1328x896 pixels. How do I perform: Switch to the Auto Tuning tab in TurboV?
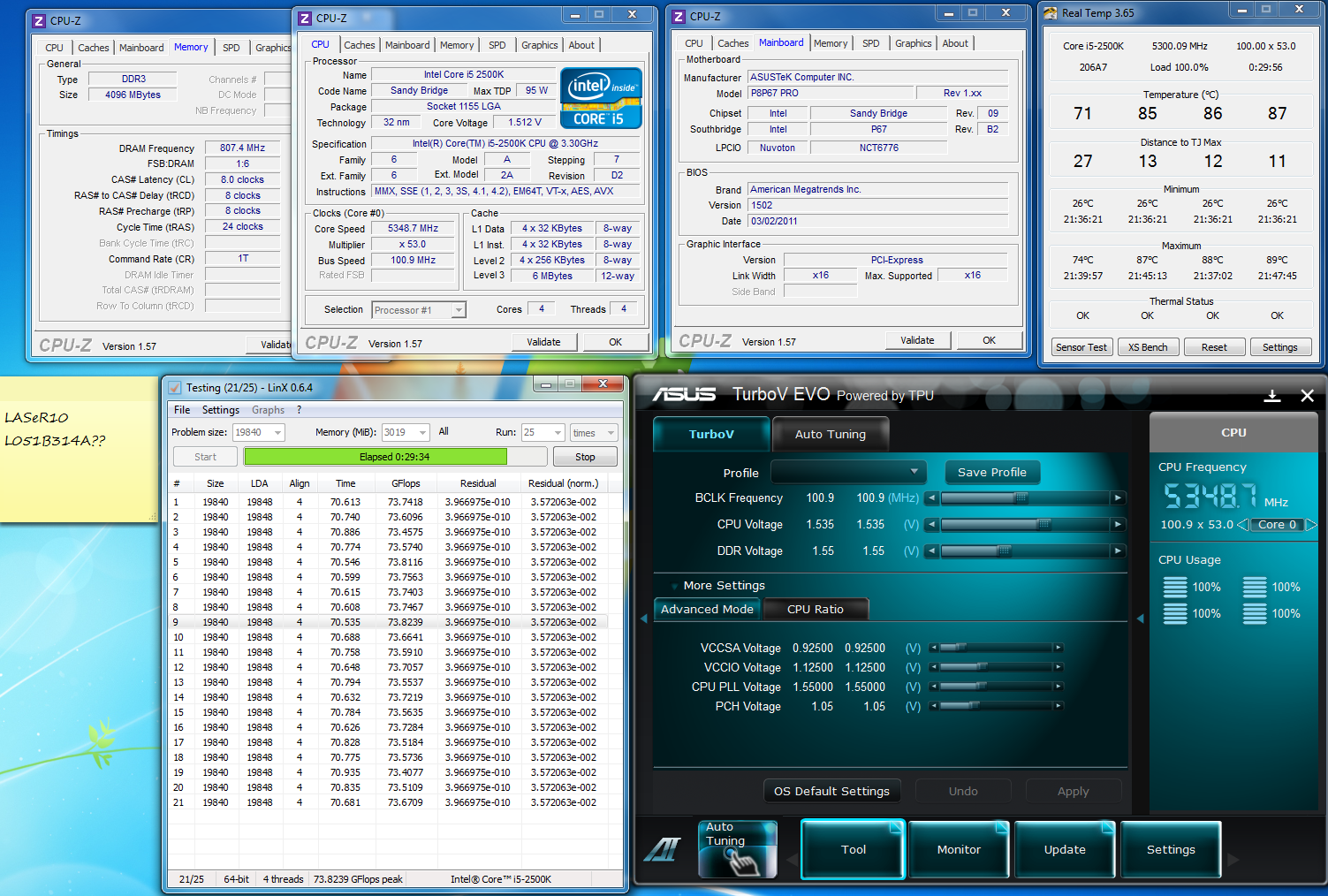[x=831, y=434]
